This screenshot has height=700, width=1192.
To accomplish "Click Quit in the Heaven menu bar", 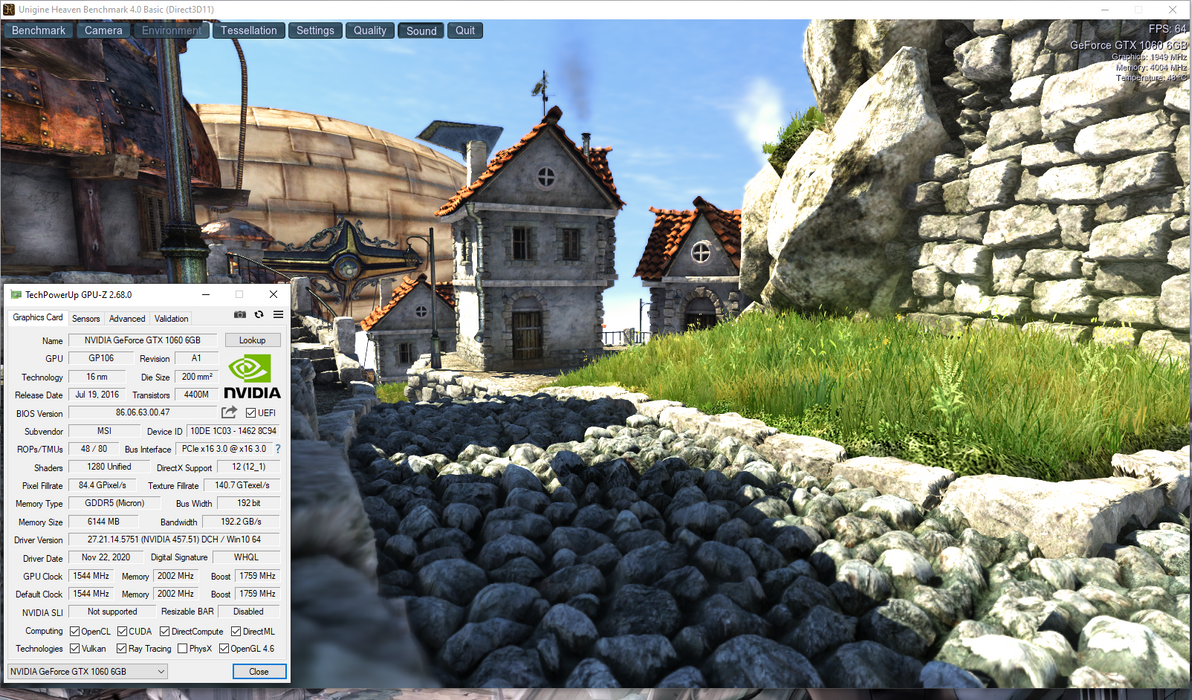I will (x=464, y=30).
